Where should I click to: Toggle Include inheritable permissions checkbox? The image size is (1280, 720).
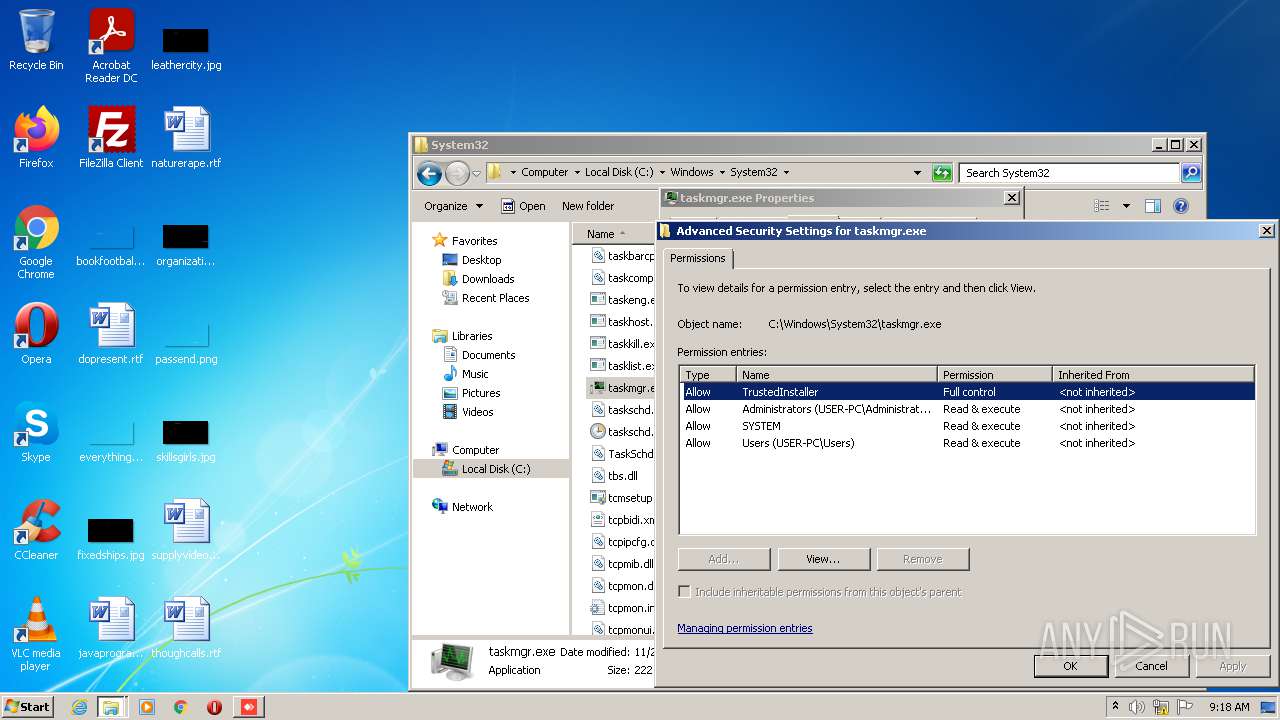coord(684,592)
